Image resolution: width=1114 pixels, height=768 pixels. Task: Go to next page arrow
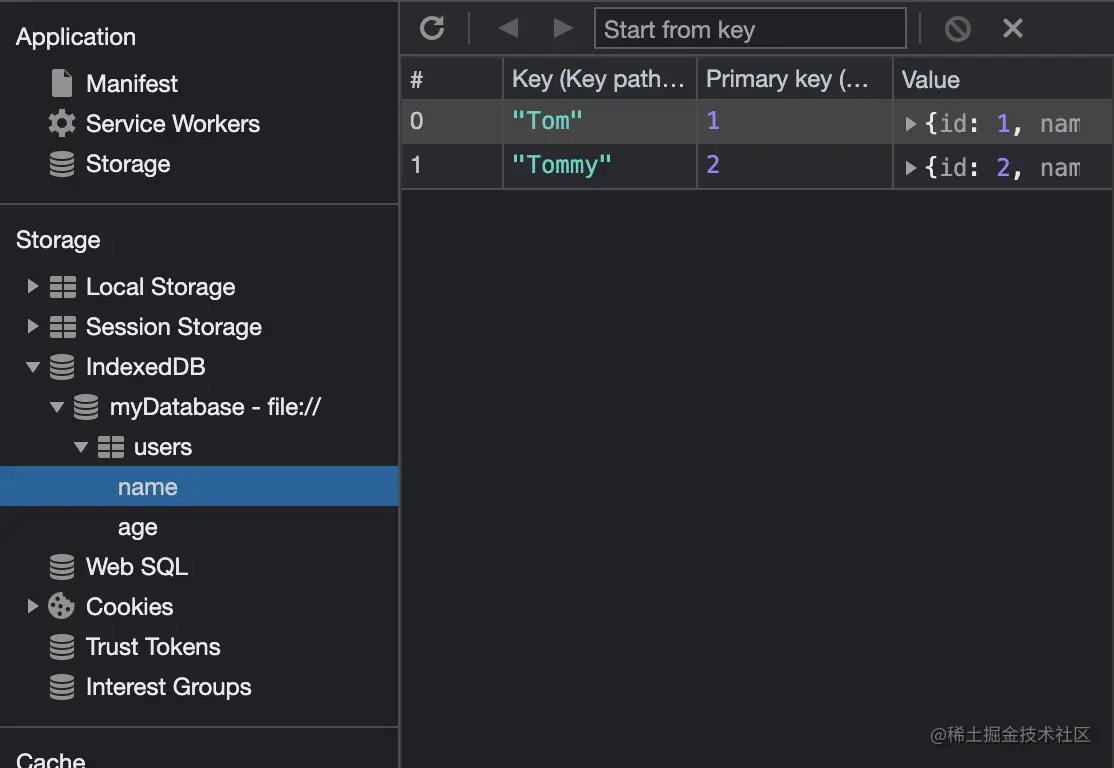click(563, 28)
